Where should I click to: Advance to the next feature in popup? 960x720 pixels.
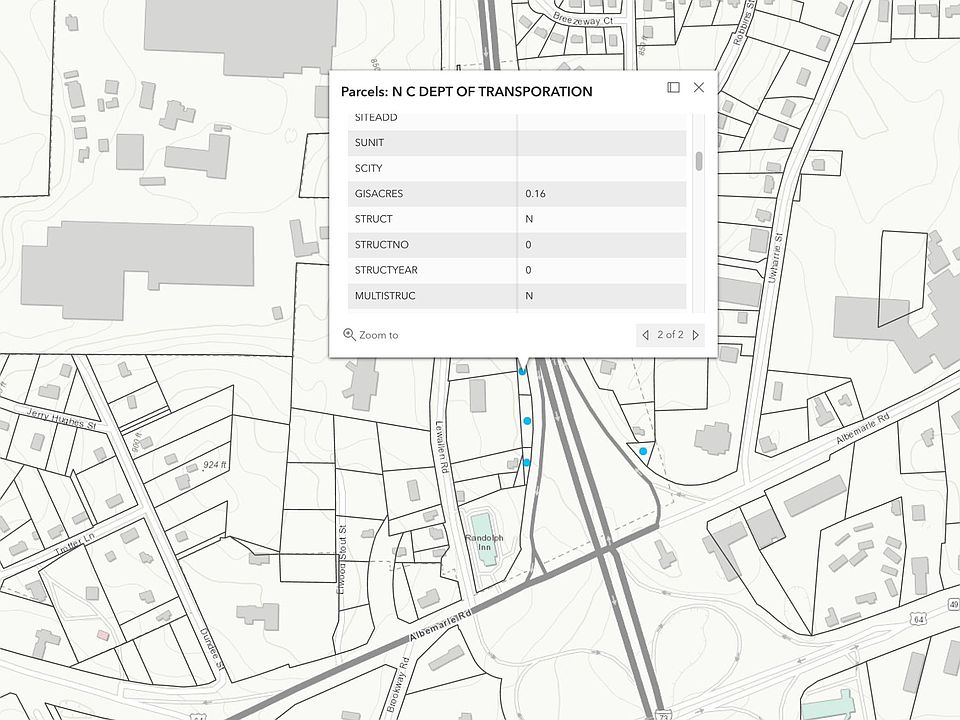[x=696, y=335]
